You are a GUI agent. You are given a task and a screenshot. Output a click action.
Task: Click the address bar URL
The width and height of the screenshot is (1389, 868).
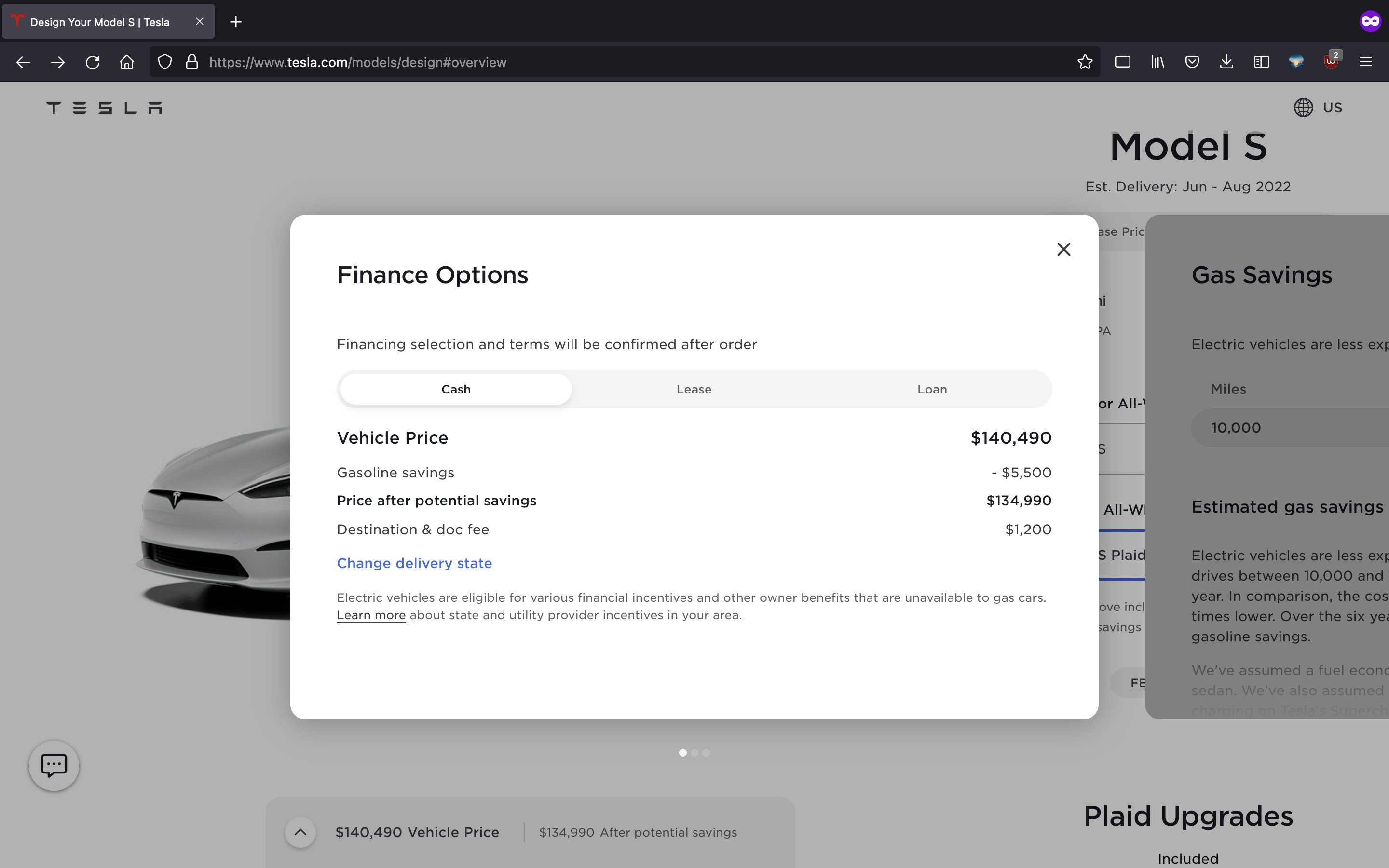pyautogui.click(x=357, y=62)
